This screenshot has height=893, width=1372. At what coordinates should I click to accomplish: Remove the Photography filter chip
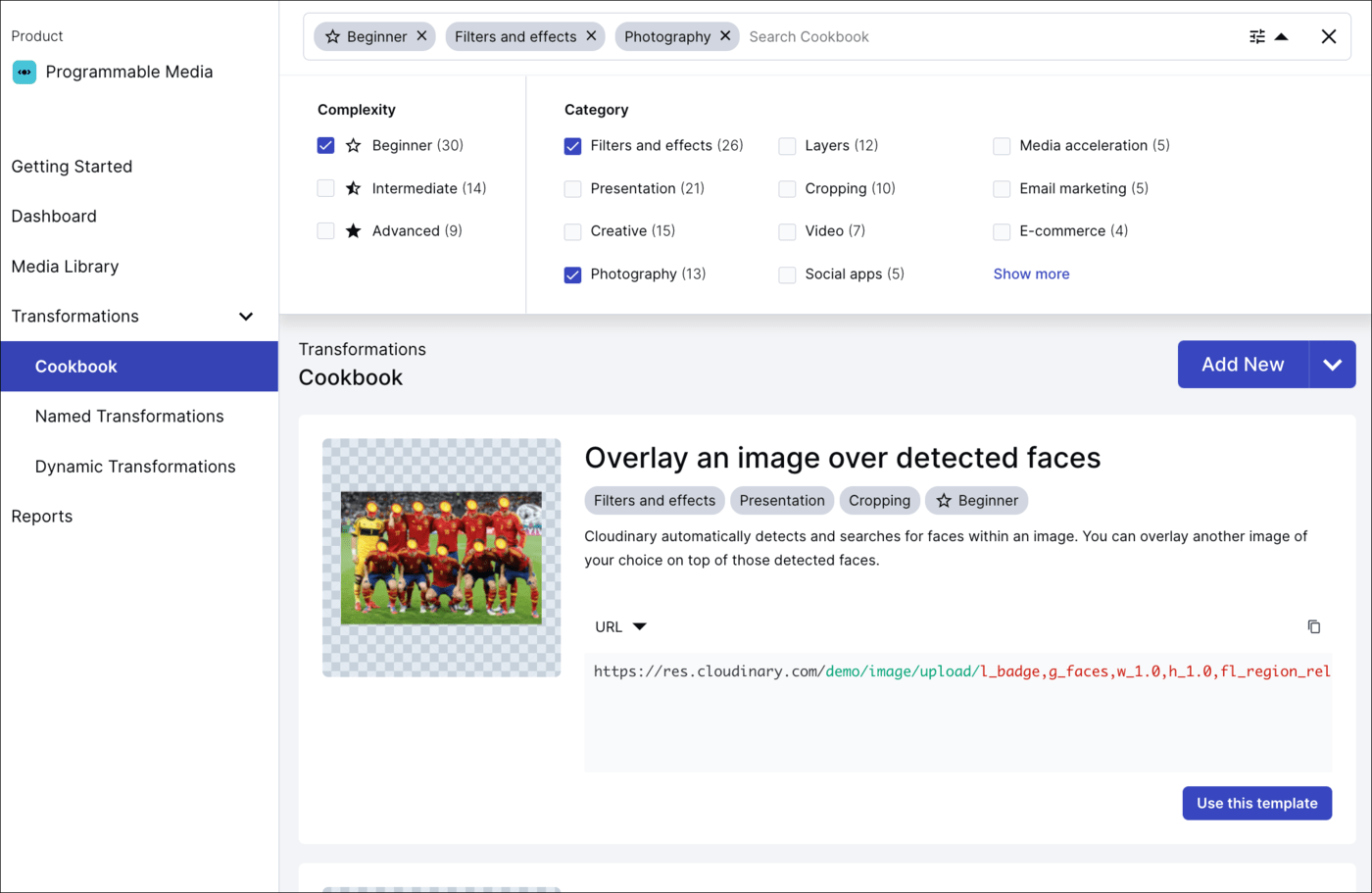coord(725,36)
